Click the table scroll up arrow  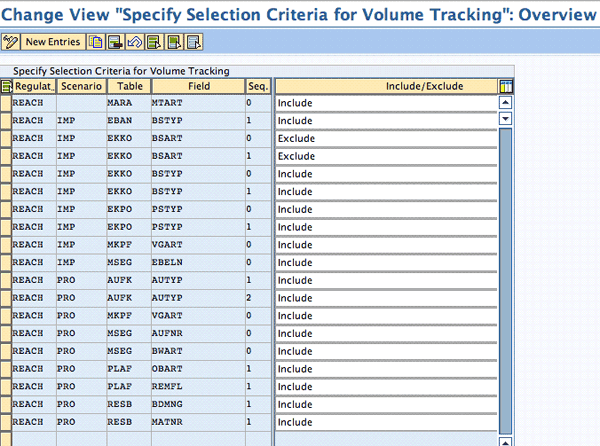(505, 102)
